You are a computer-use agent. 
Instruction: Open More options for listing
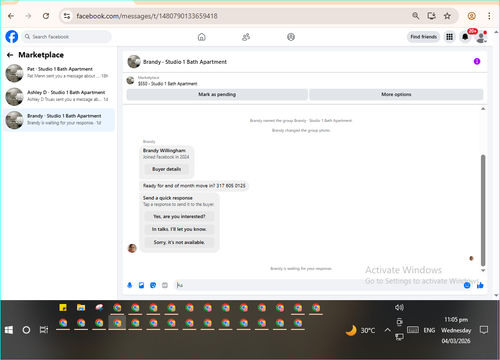tap(396, 94)
